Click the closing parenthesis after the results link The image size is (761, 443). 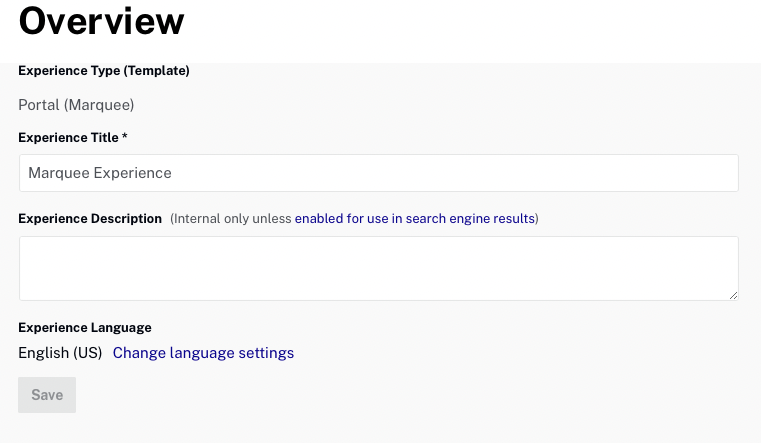537,219
